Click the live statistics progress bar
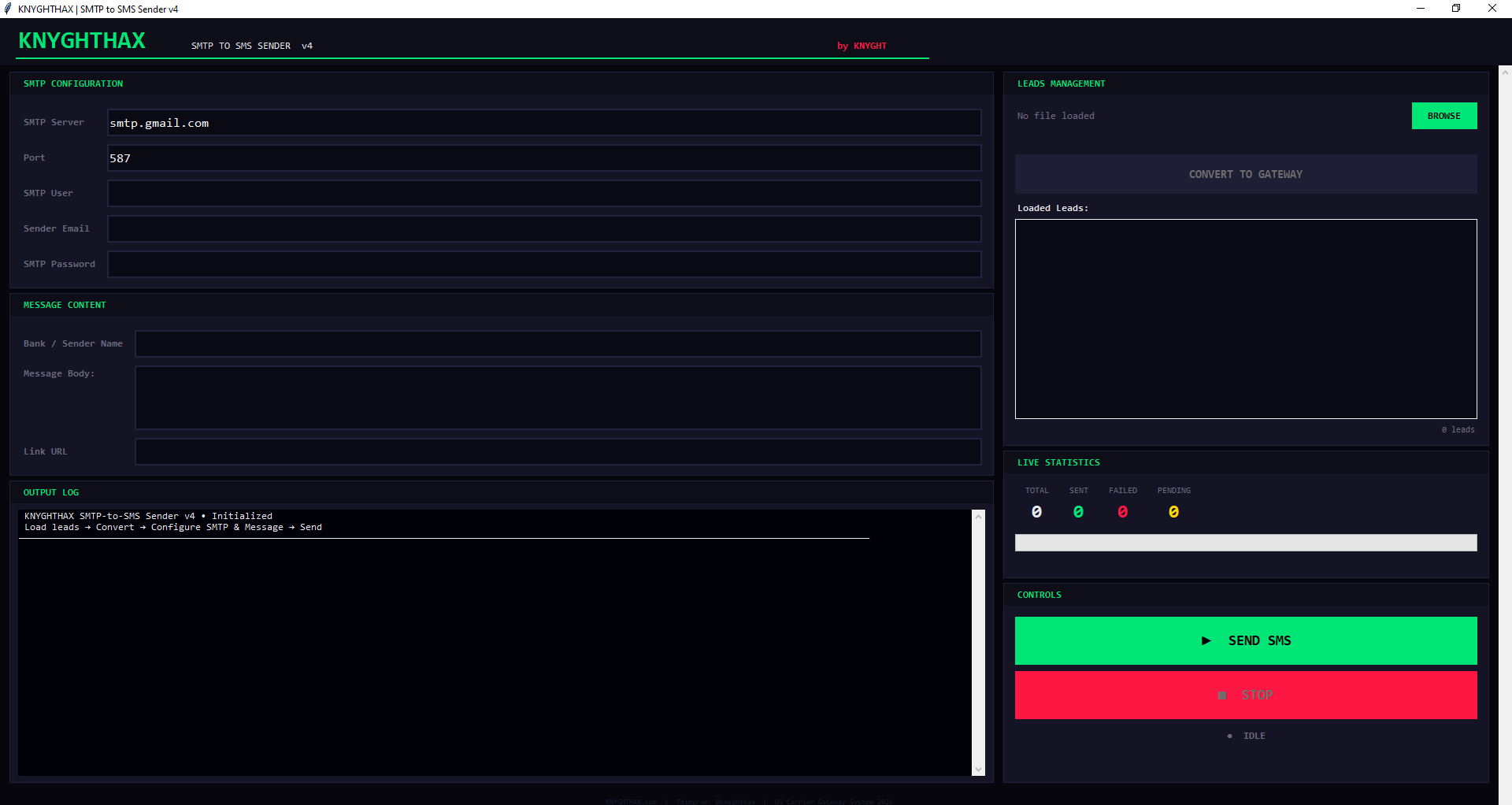This screenshot has width=1512, height=805. 1246,543
